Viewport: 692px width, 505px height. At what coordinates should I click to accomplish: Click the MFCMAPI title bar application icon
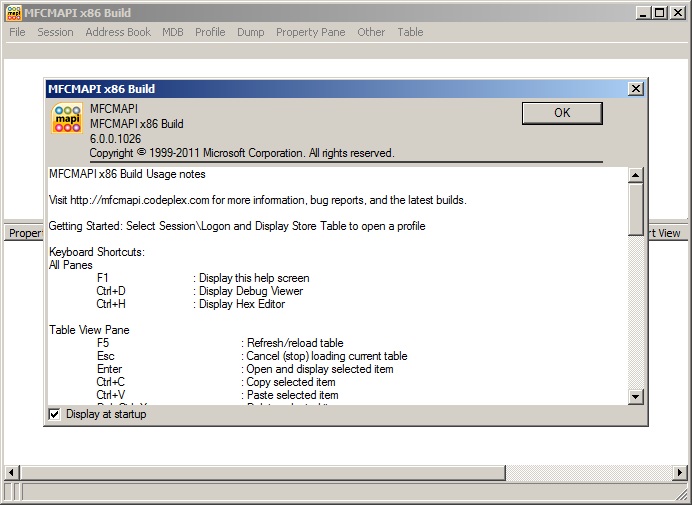pos(14,13)
